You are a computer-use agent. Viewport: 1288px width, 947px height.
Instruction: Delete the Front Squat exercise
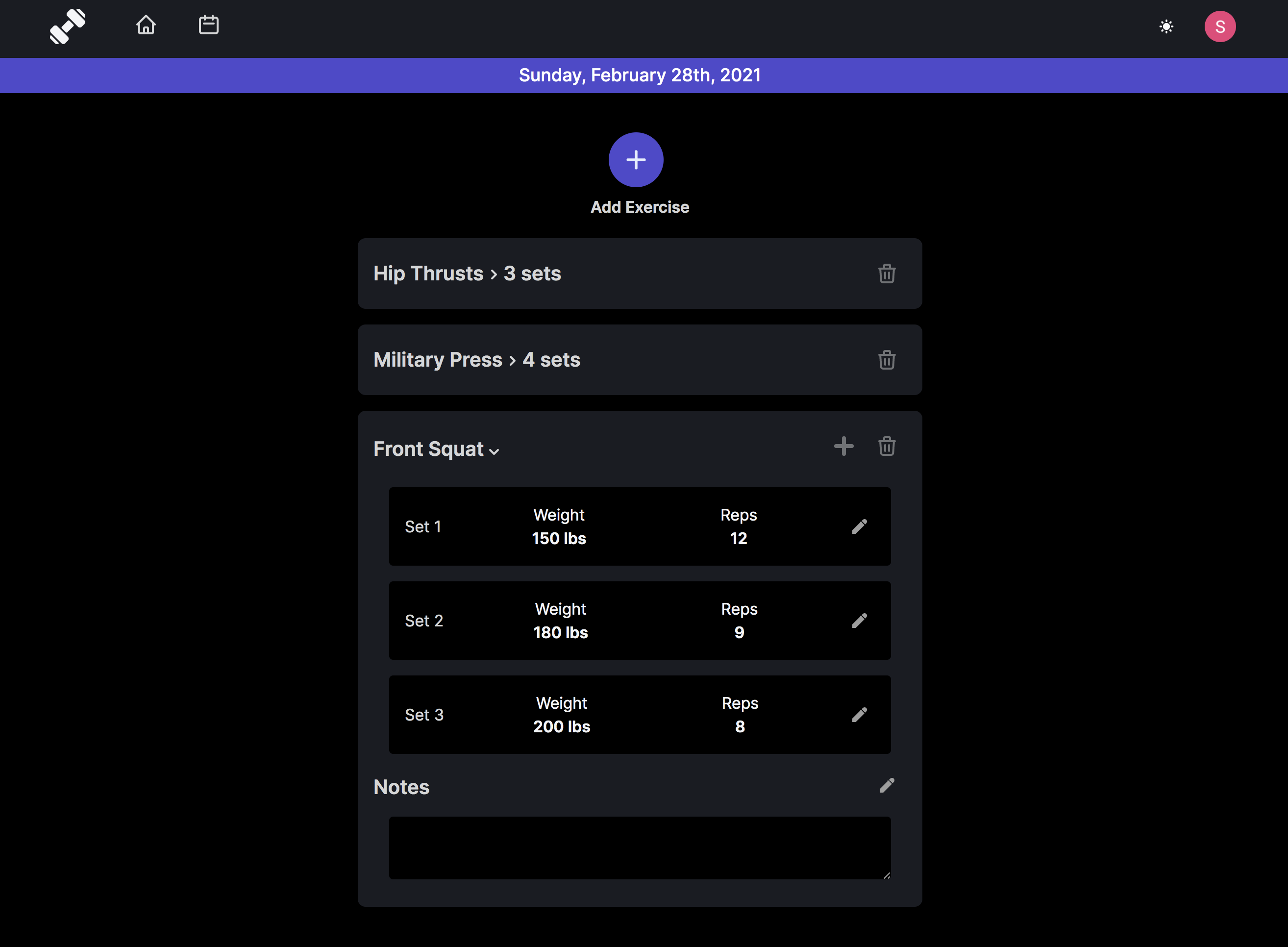coord(886,446)
